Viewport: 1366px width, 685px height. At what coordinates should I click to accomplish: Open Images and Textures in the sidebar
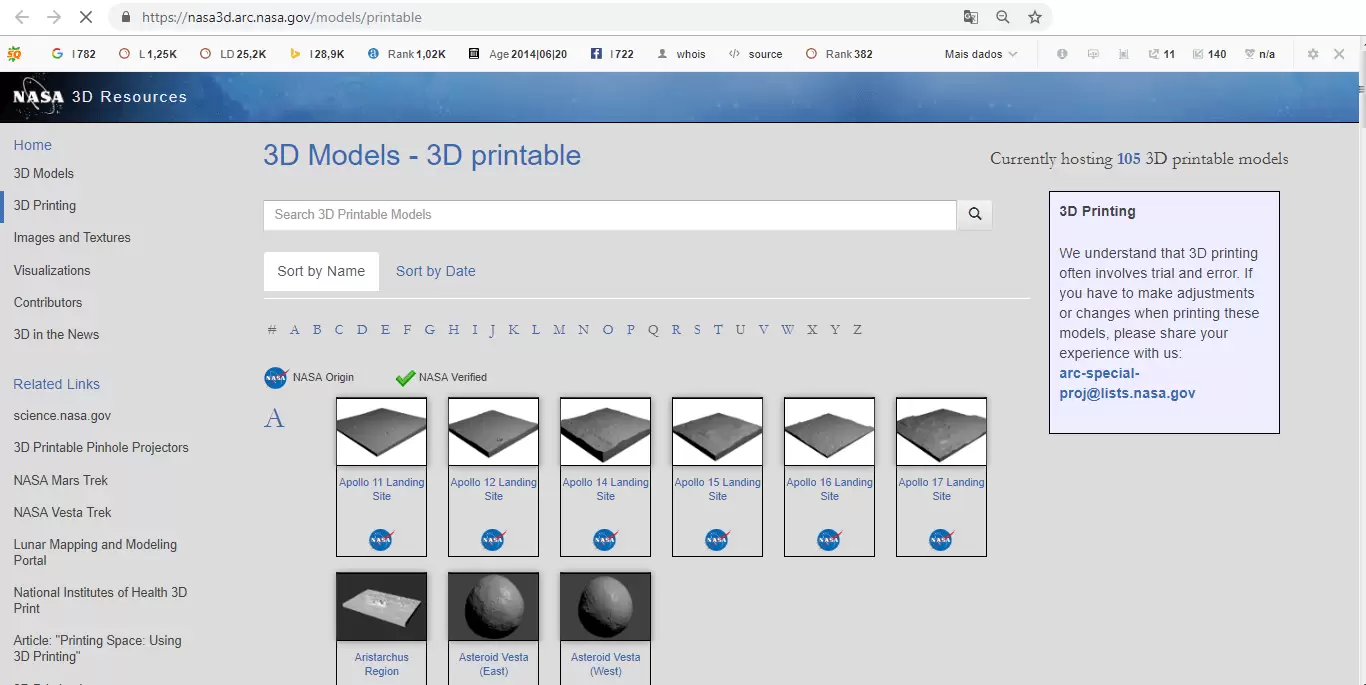pyautogui.click(x=72, y=237)
